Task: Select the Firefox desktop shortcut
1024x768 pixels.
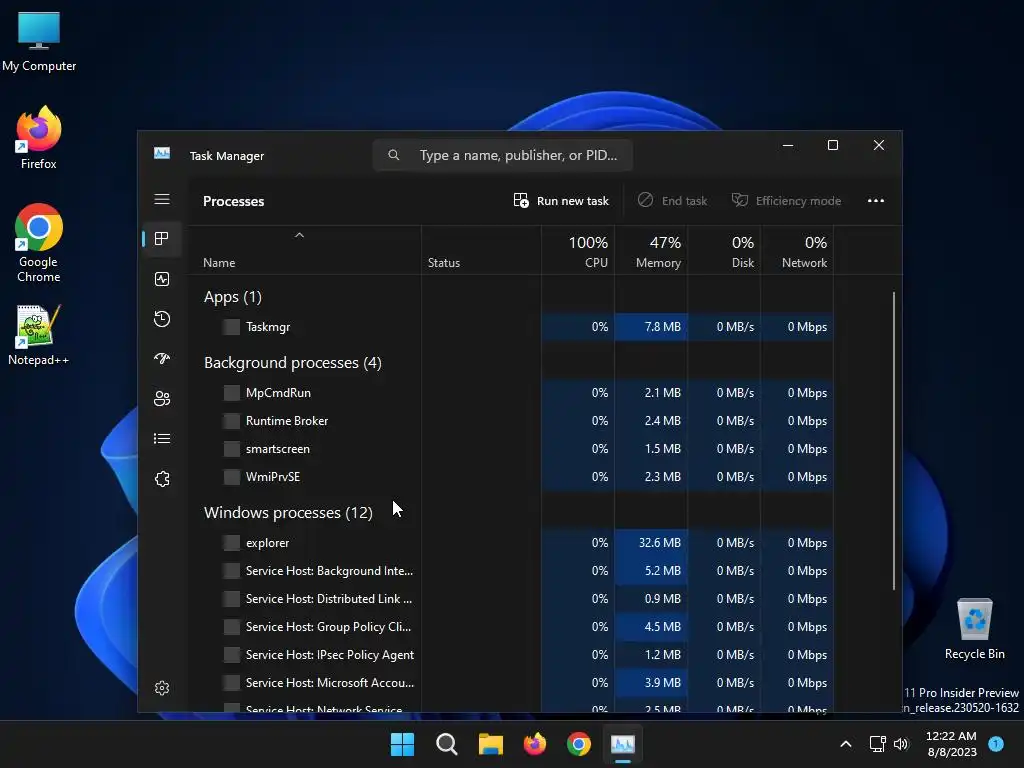Action: click(x=39, y=138)
